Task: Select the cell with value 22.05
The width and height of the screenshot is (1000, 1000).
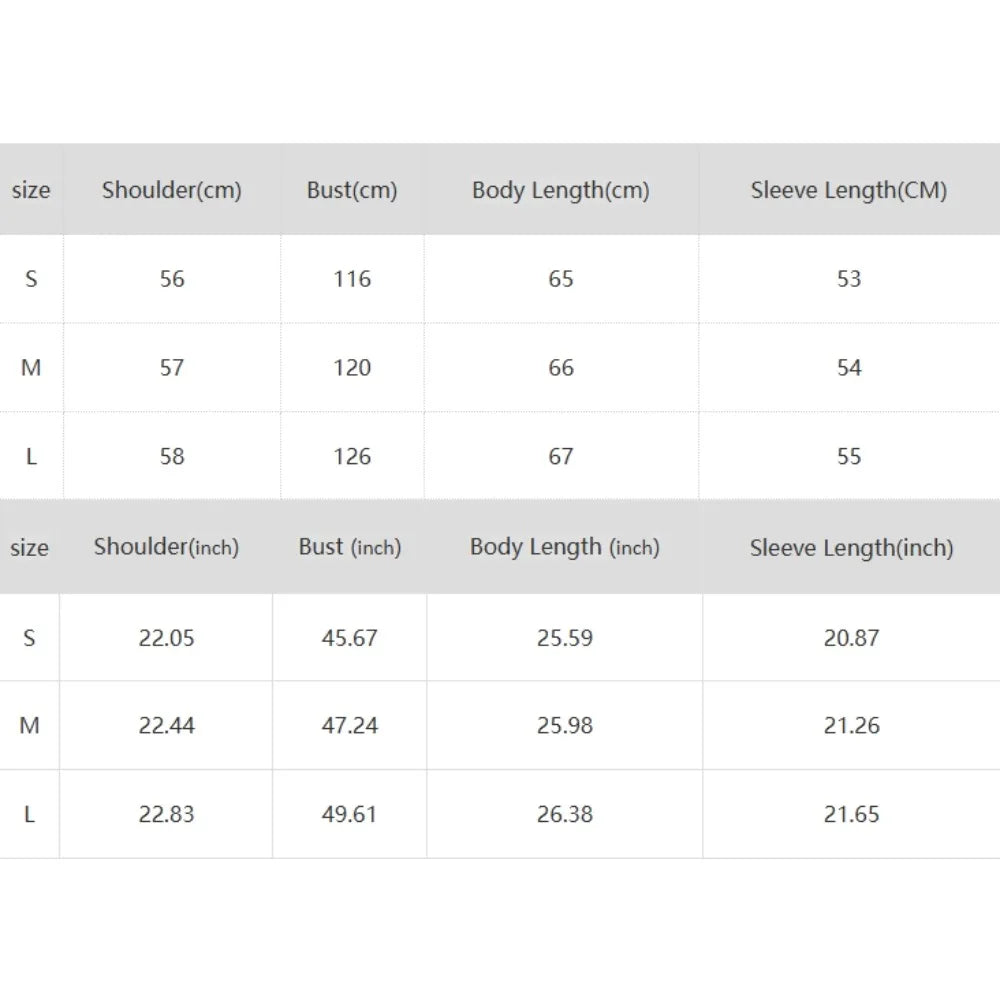Action: click(x=166, y=638)
